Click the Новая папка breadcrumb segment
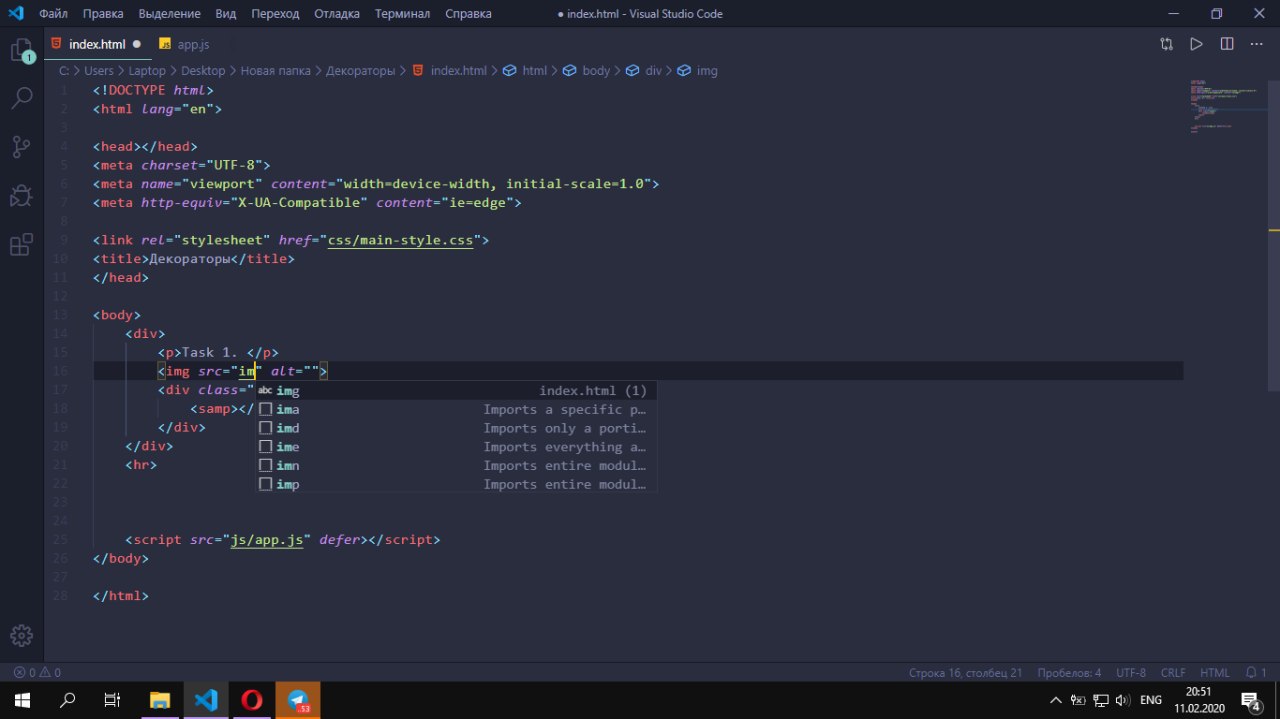The width and height of the screenshot is (1280, 719). pos(276,71)
